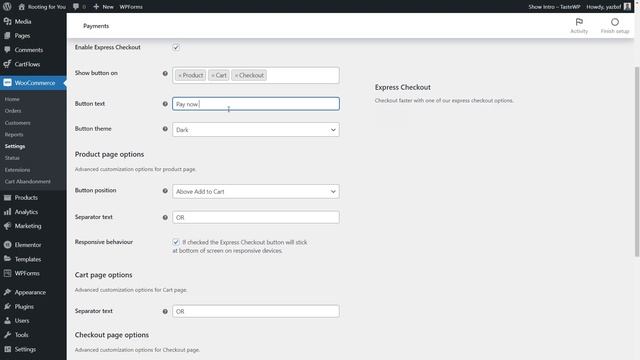The image size is (640, 360).
Task: Open WooCommerce Extensions submenu
Action: [x=18, y=170]
